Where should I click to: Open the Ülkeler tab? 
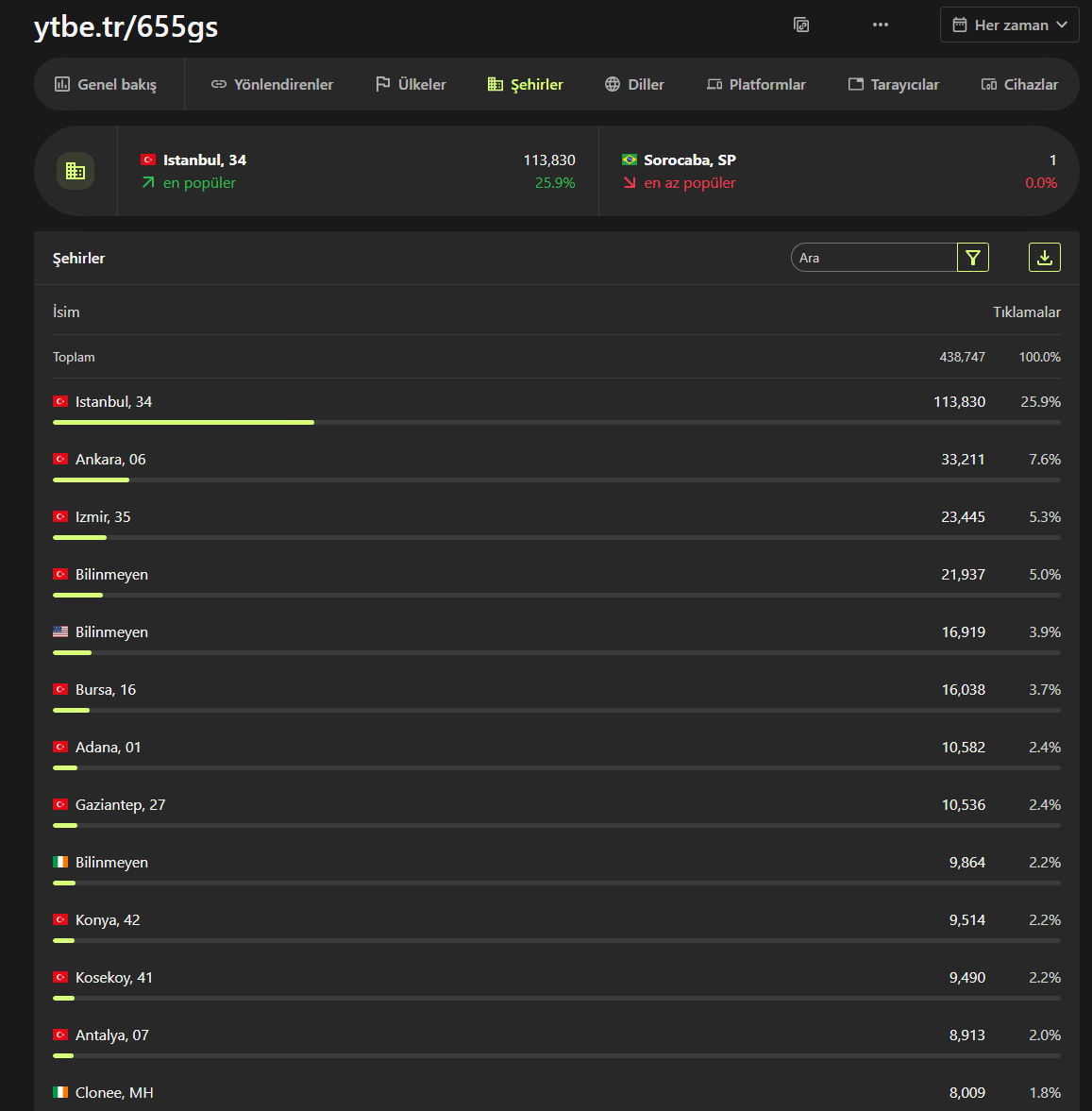(x=411, y=84)
